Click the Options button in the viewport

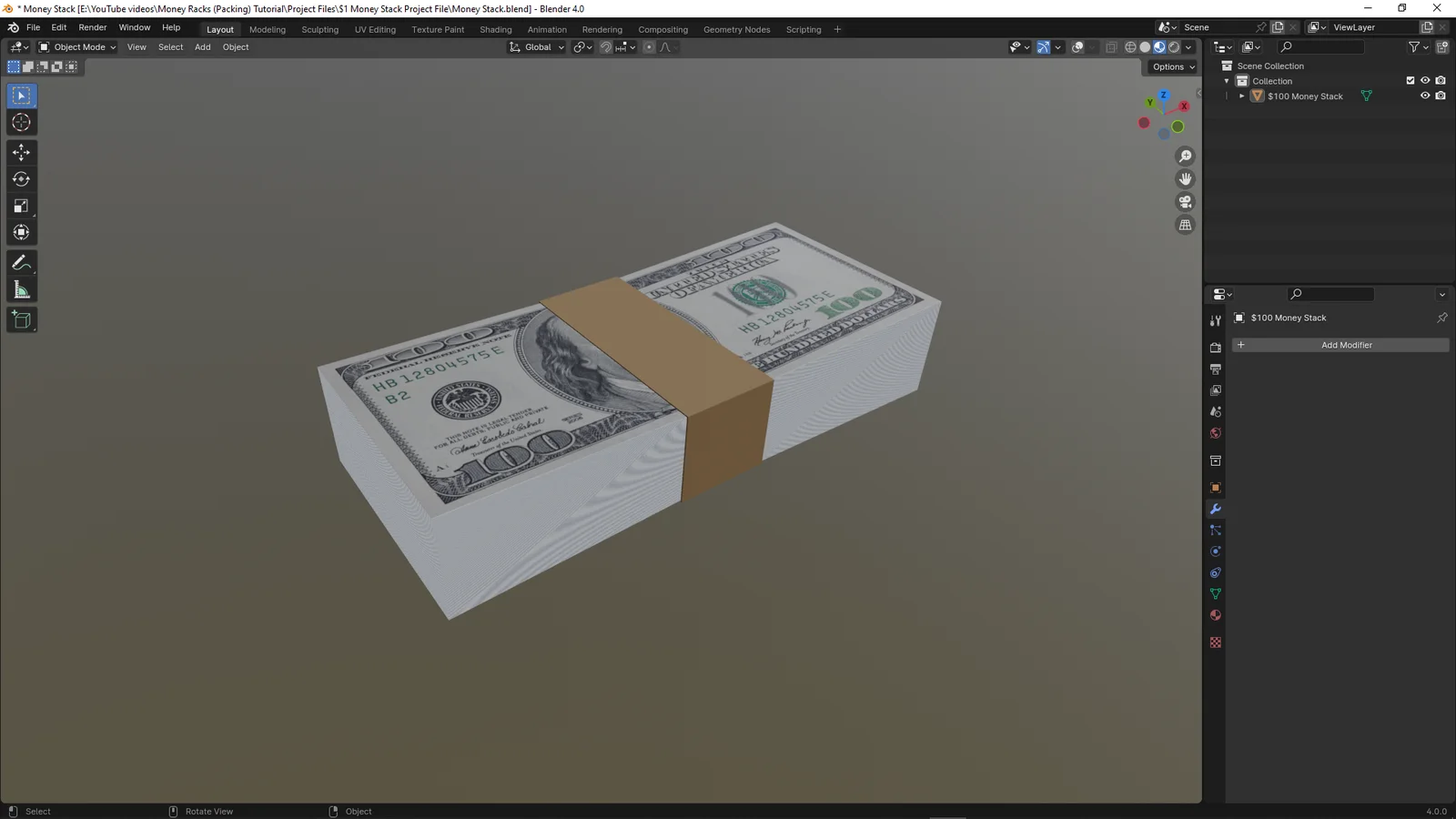pyautogui.click(x=1170, y=66)
